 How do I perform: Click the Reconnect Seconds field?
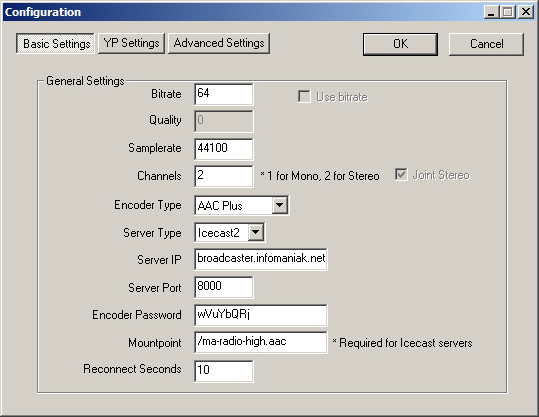pos(223,371)
